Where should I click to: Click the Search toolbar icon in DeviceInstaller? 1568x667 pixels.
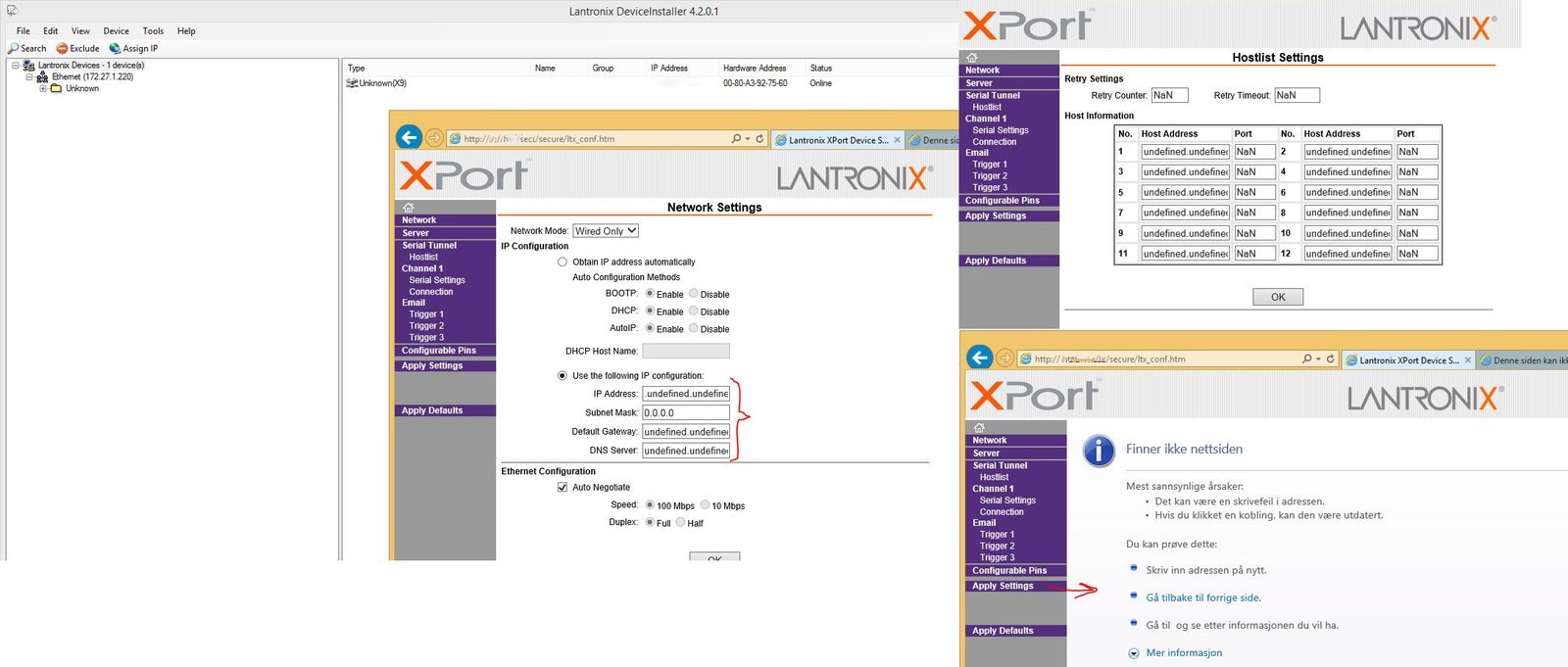pos(14,48)
